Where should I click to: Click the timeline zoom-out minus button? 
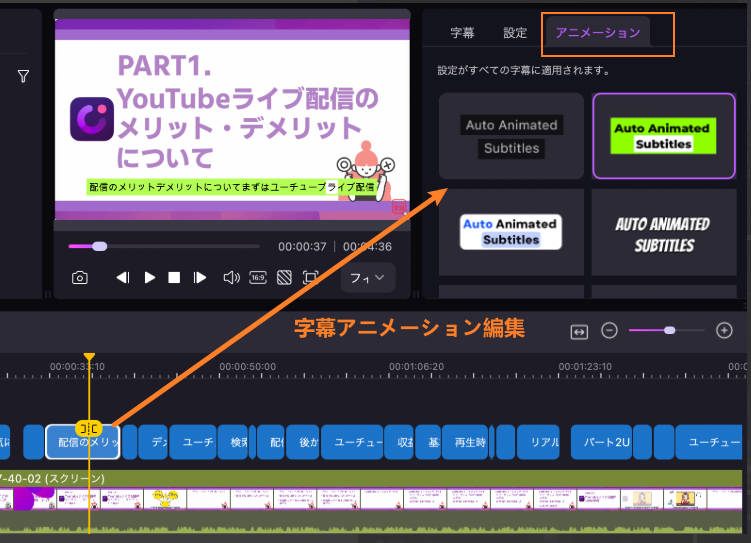click(x=609, y=331)
